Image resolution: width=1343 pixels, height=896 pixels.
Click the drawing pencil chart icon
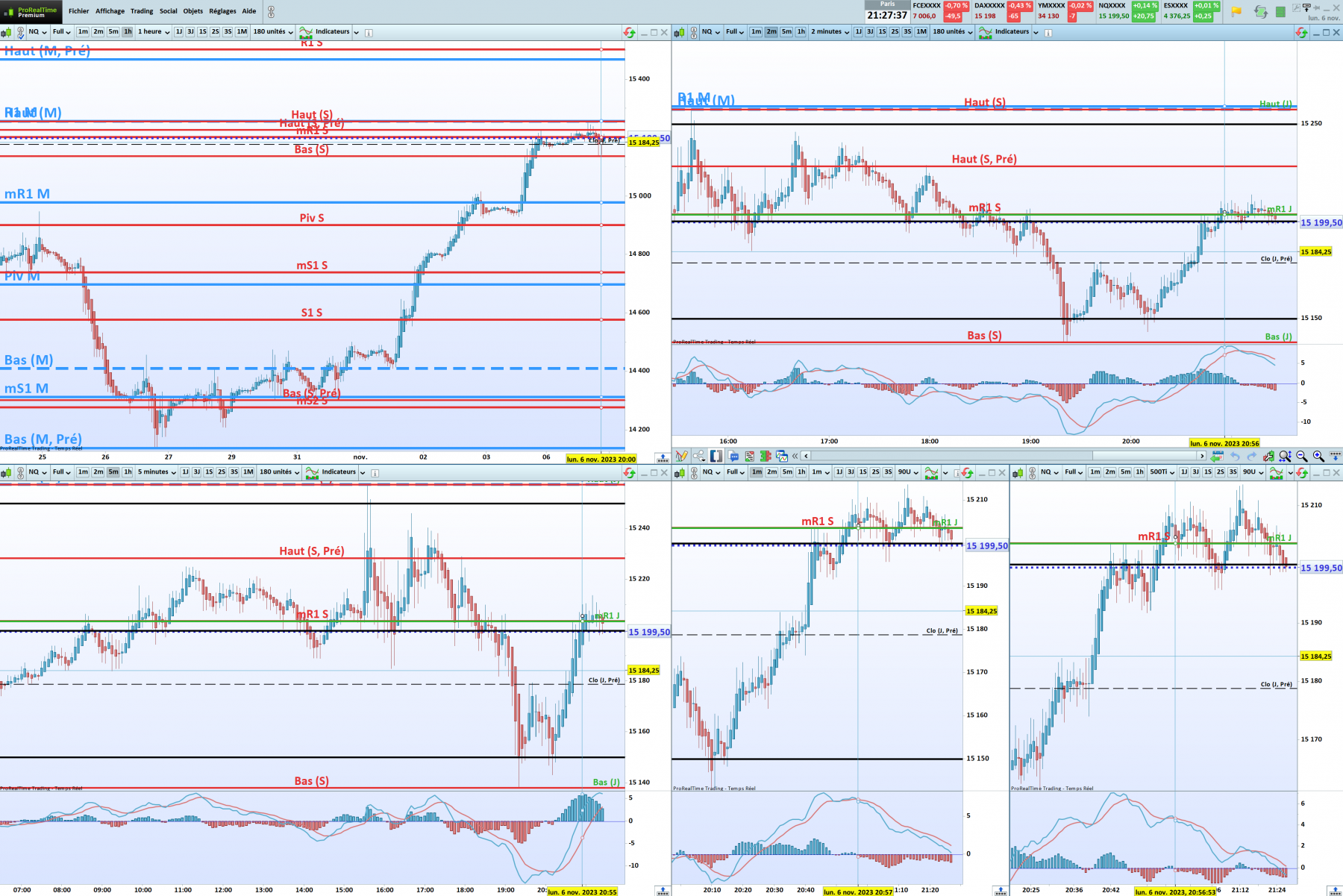pos(681,456)
